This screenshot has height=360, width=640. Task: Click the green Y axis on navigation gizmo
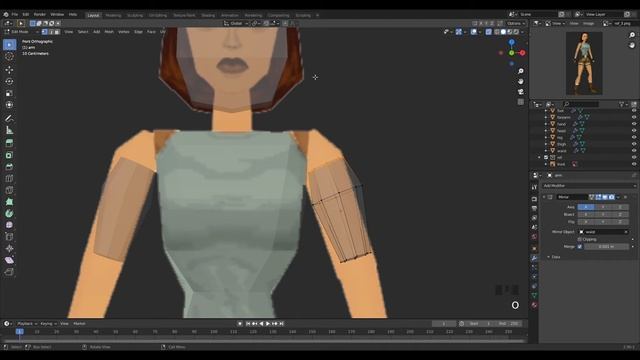click(511, 53)
